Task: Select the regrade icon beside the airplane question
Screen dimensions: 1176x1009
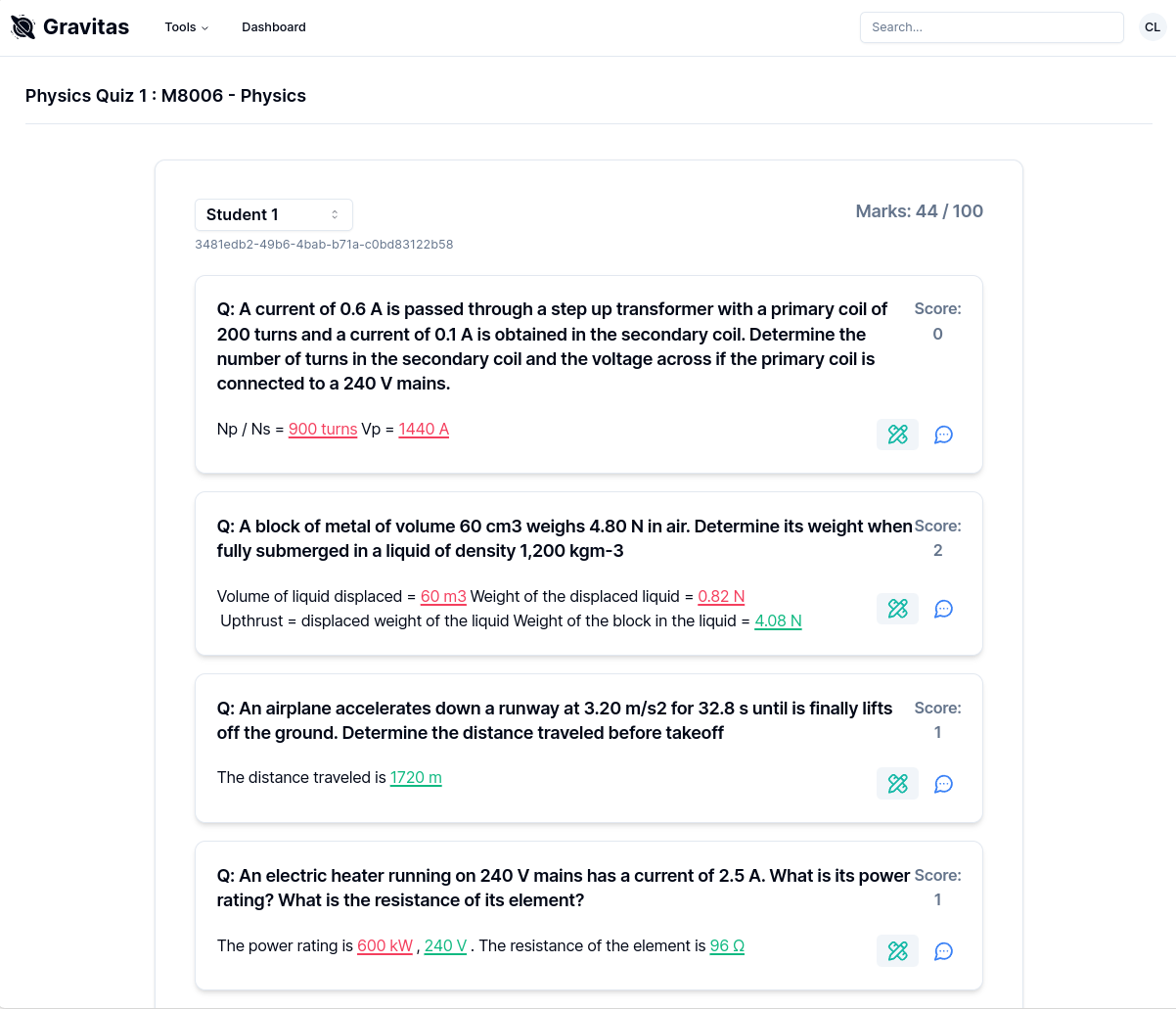Action: click(x=897, y=783)
